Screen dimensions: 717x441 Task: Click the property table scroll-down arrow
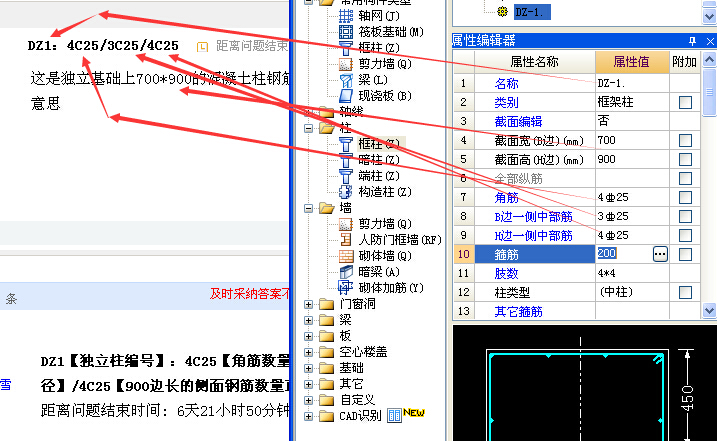(x=709, y=311)
